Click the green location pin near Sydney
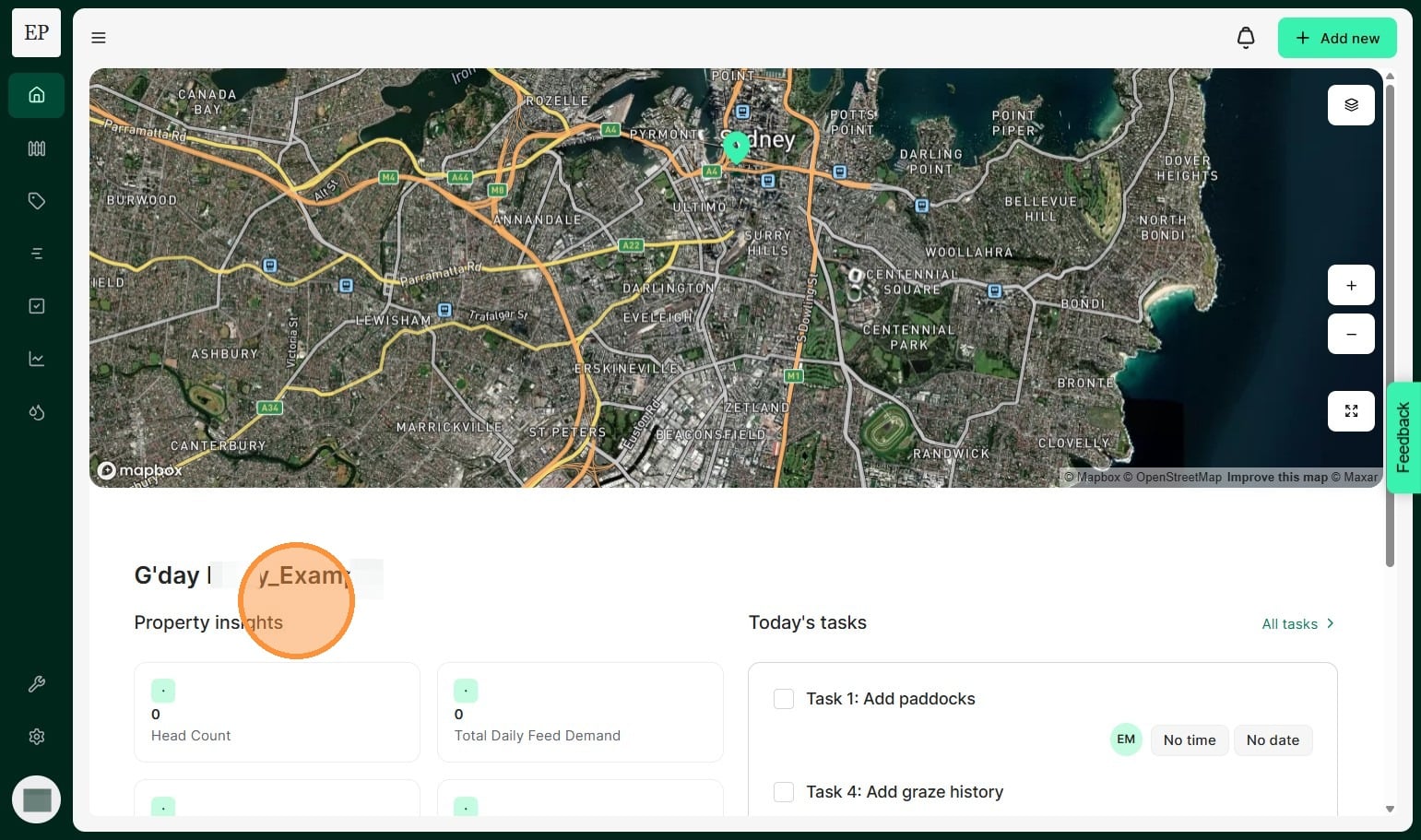Viewport: 1421px width, 840px height. coord(736,147)
